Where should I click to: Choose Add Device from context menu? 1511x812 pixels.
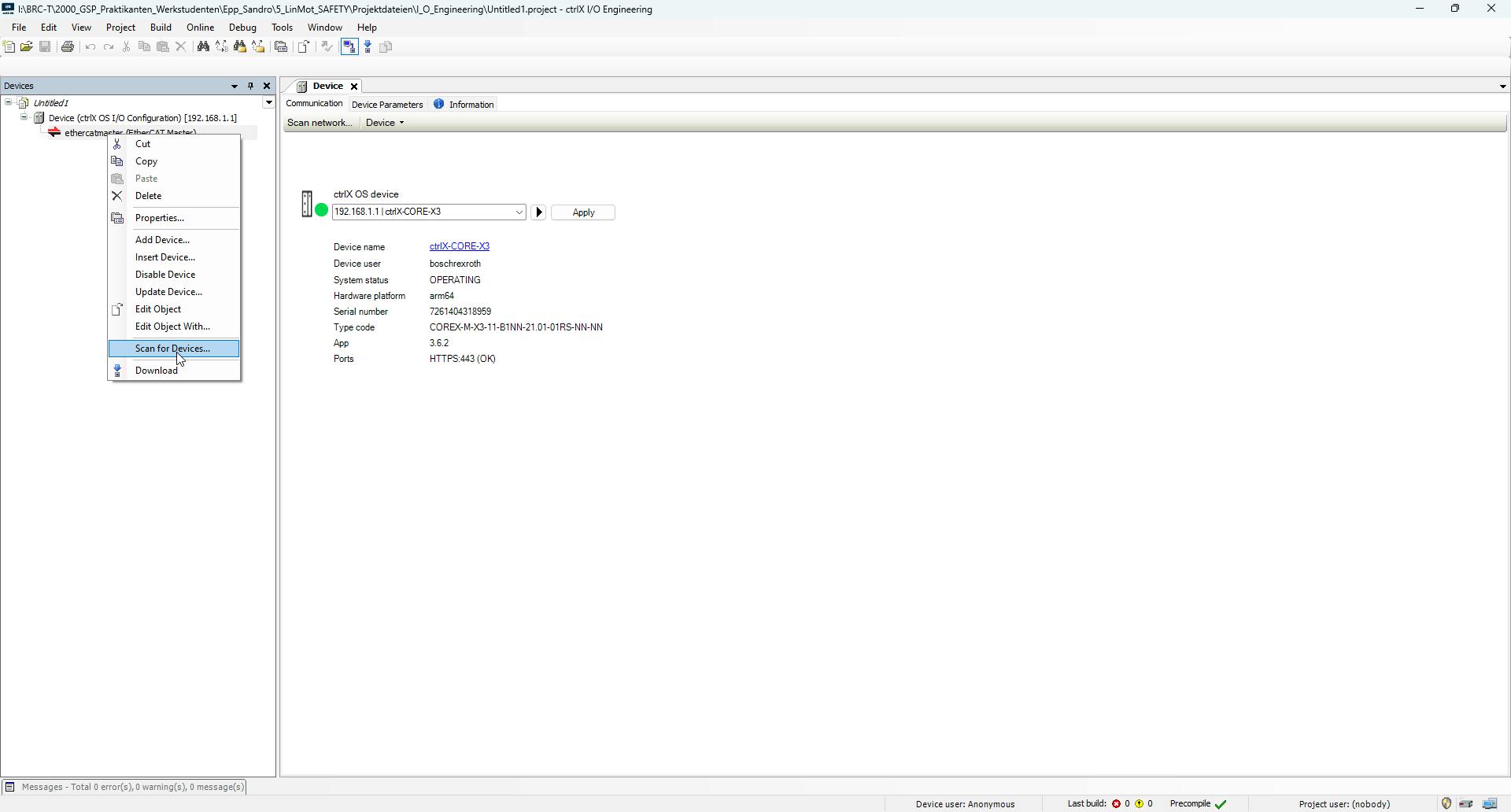(162, 240)
